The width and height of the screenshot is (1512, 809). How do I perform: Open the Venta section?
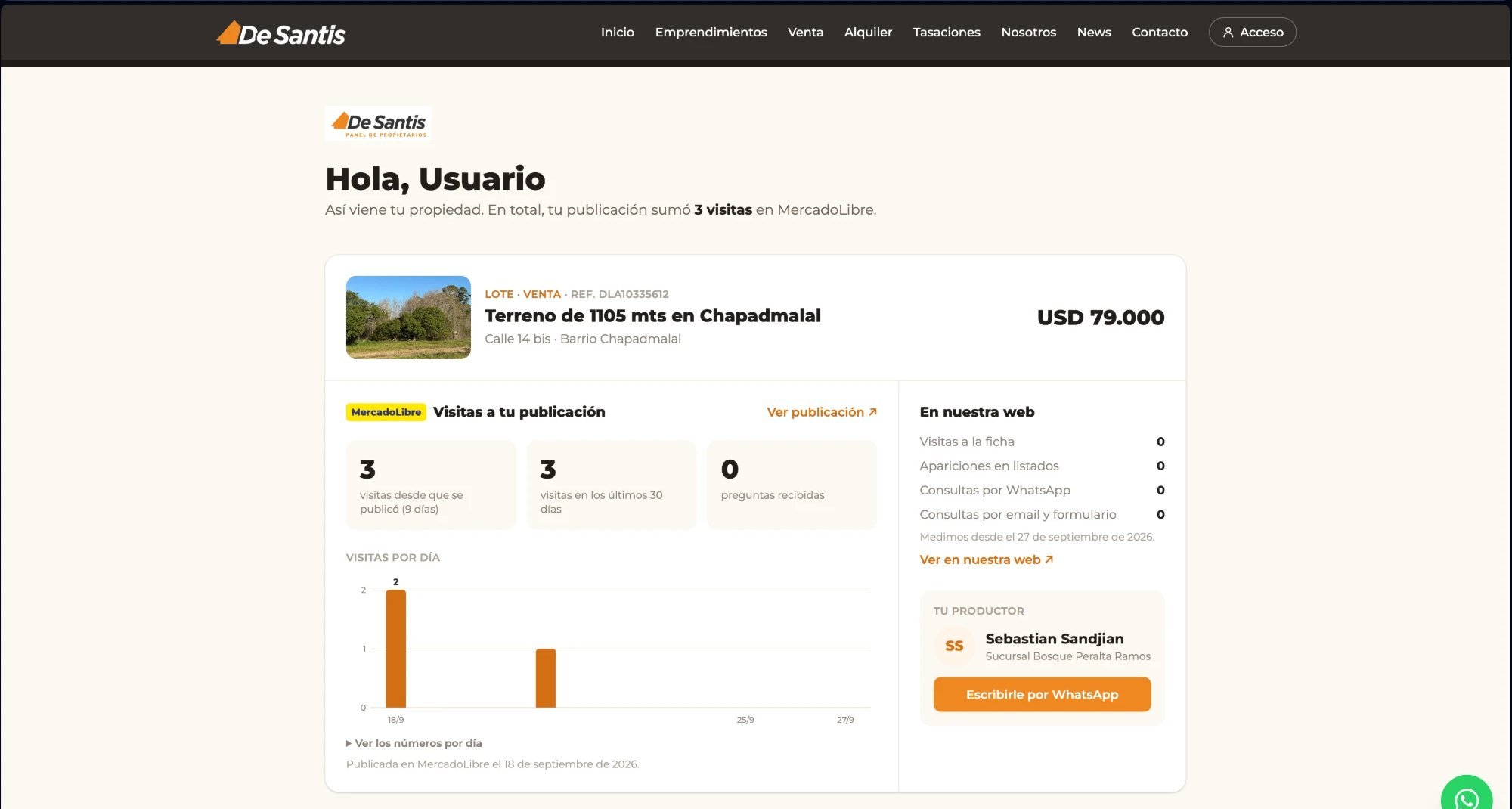pos(805,32)
